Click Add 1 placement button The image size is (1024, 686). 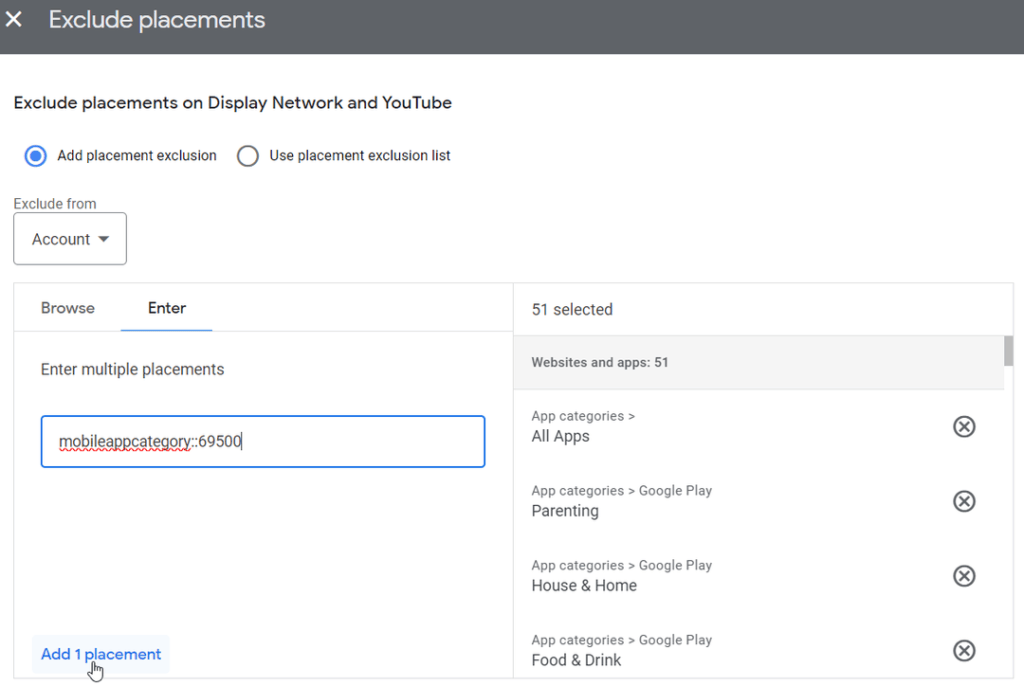pos(101,654)
